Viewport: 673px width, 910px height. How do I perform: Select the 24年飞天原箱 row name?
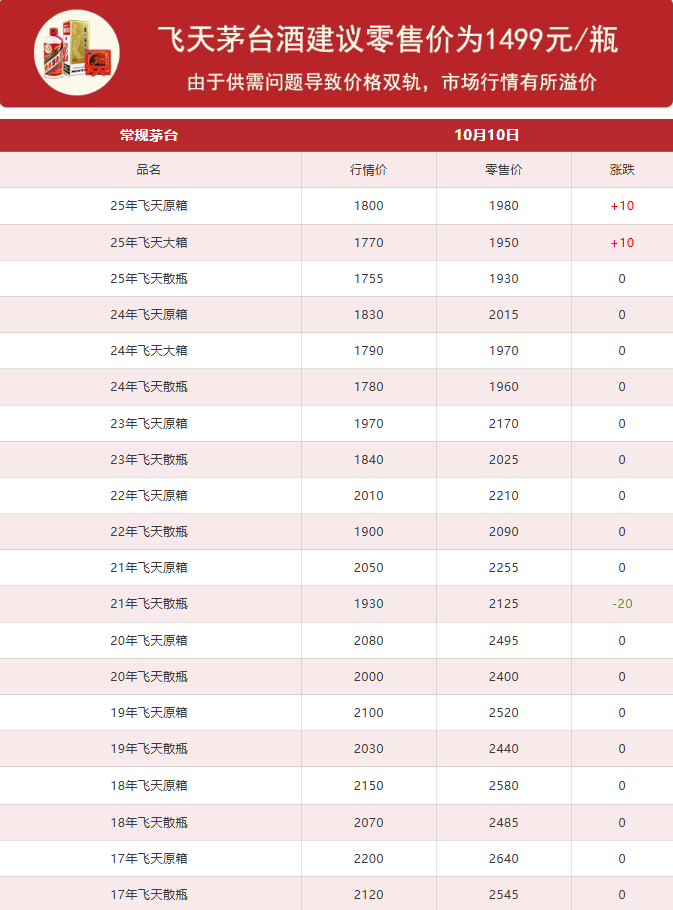point(149,315)
